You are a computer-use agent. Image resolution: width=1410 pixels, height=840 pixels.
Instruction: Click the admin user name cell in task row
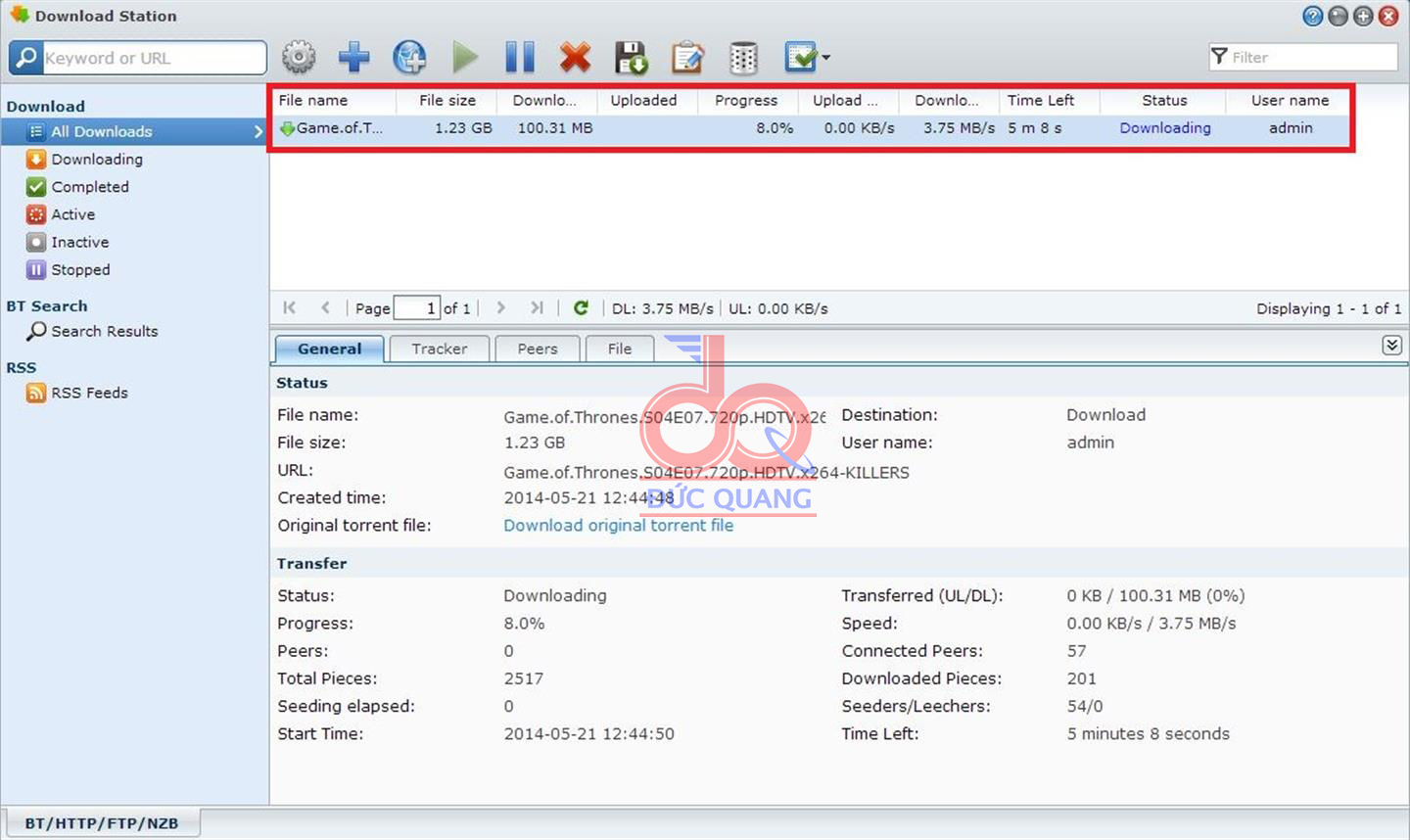click(x=1291, y=128)
